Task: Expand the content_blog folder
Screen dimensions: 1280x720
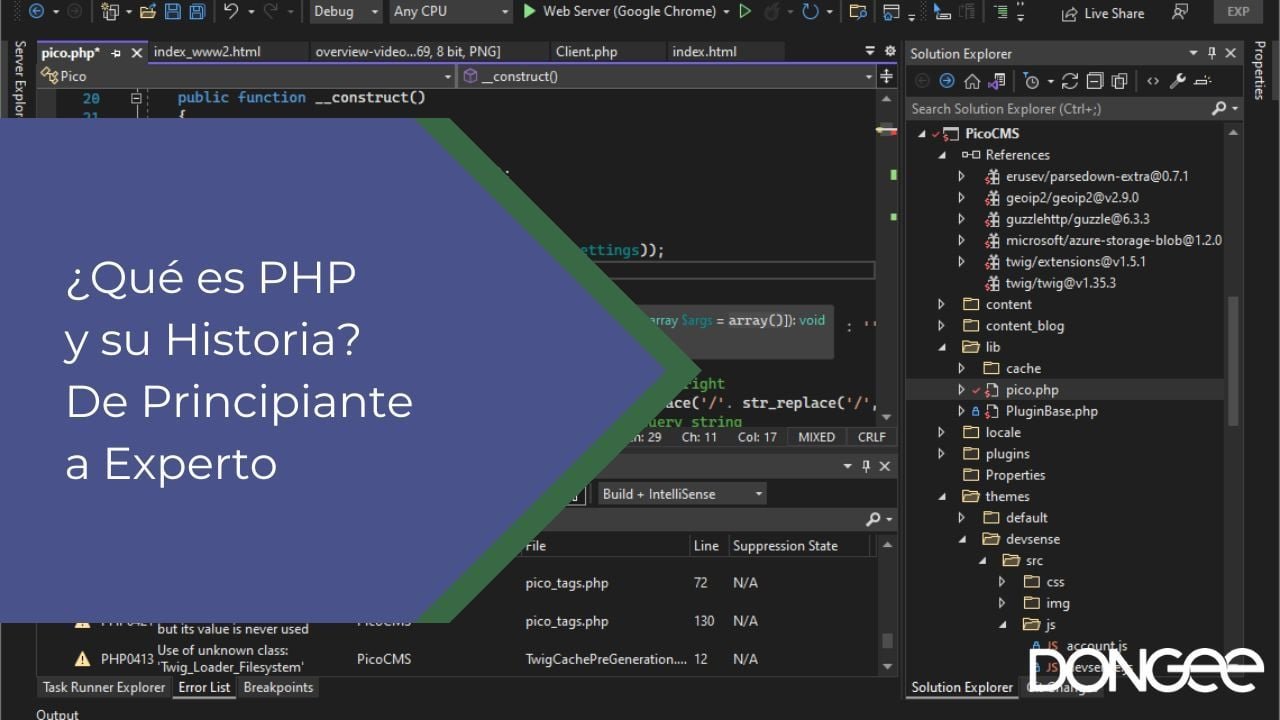Action: (941, 325)
